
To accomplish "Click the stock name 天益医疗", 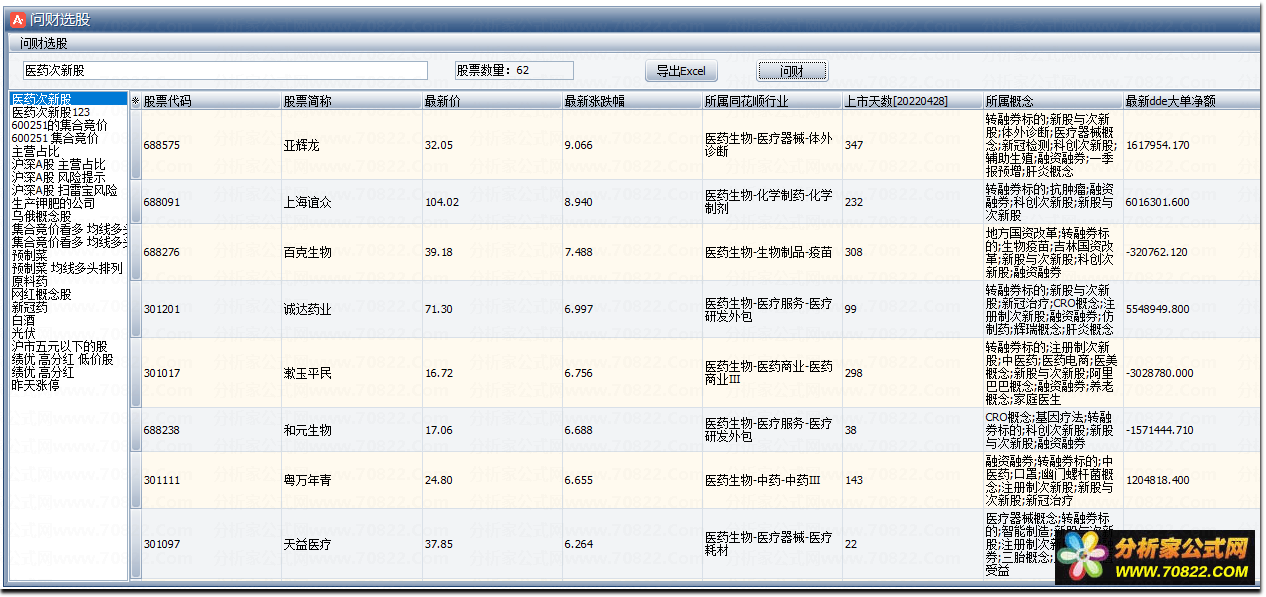I will (307, 544).
